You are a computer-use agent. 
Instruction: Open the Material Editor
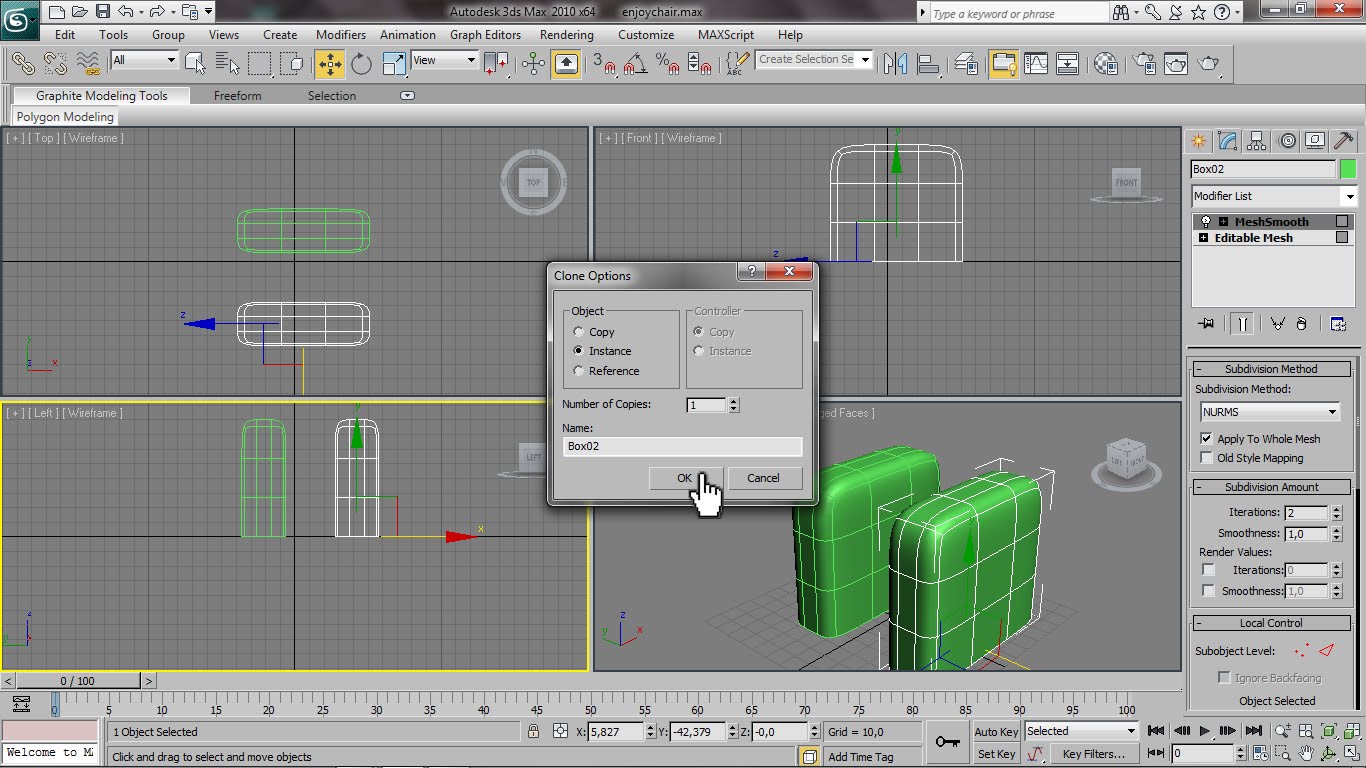click(x=1105, y=64)
